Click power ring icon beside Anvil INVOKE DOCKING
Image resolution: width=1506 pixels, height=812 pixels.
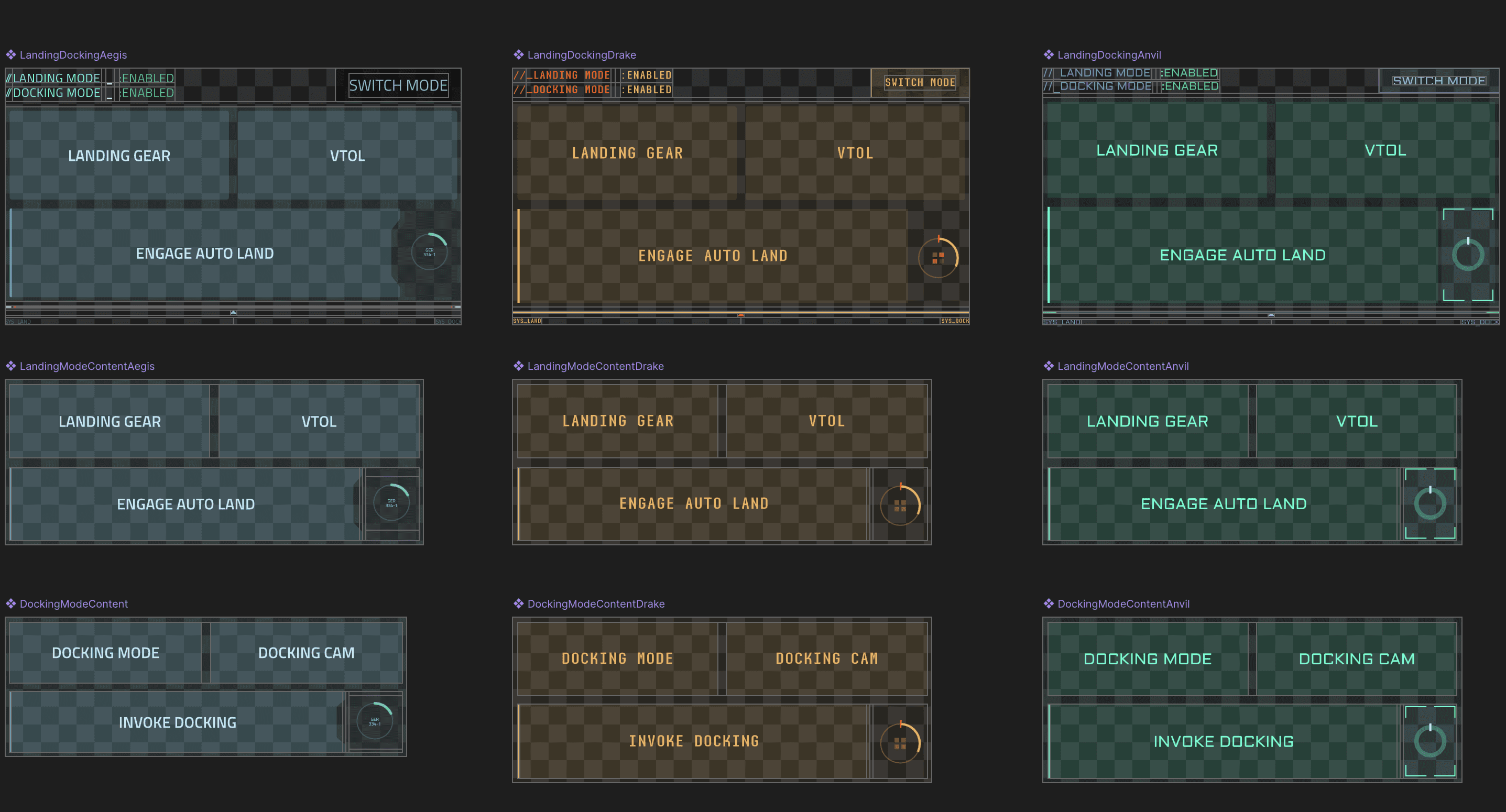(x=1430, y=741)
